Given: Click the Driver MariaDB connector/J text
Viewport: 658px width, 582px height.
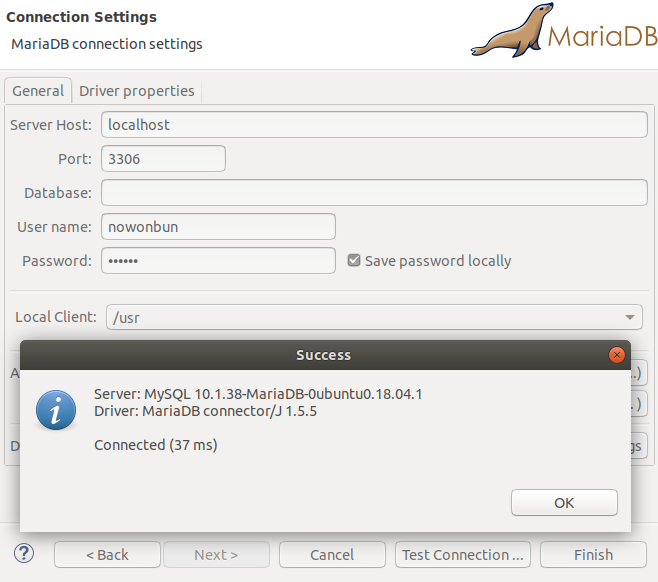Looking at the screenshot, I should click(x=205, y=411).
